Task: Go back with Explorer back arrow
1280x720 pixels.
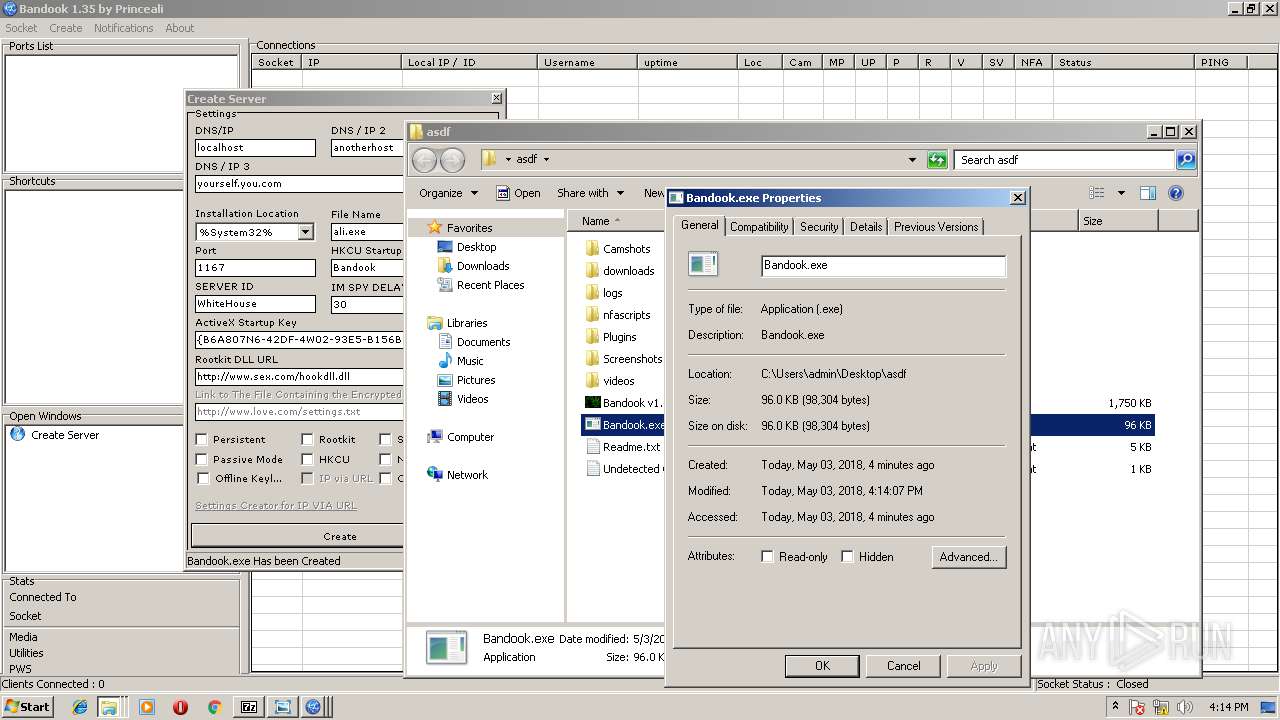Action: pyautogui.click(x=424, y=160)
